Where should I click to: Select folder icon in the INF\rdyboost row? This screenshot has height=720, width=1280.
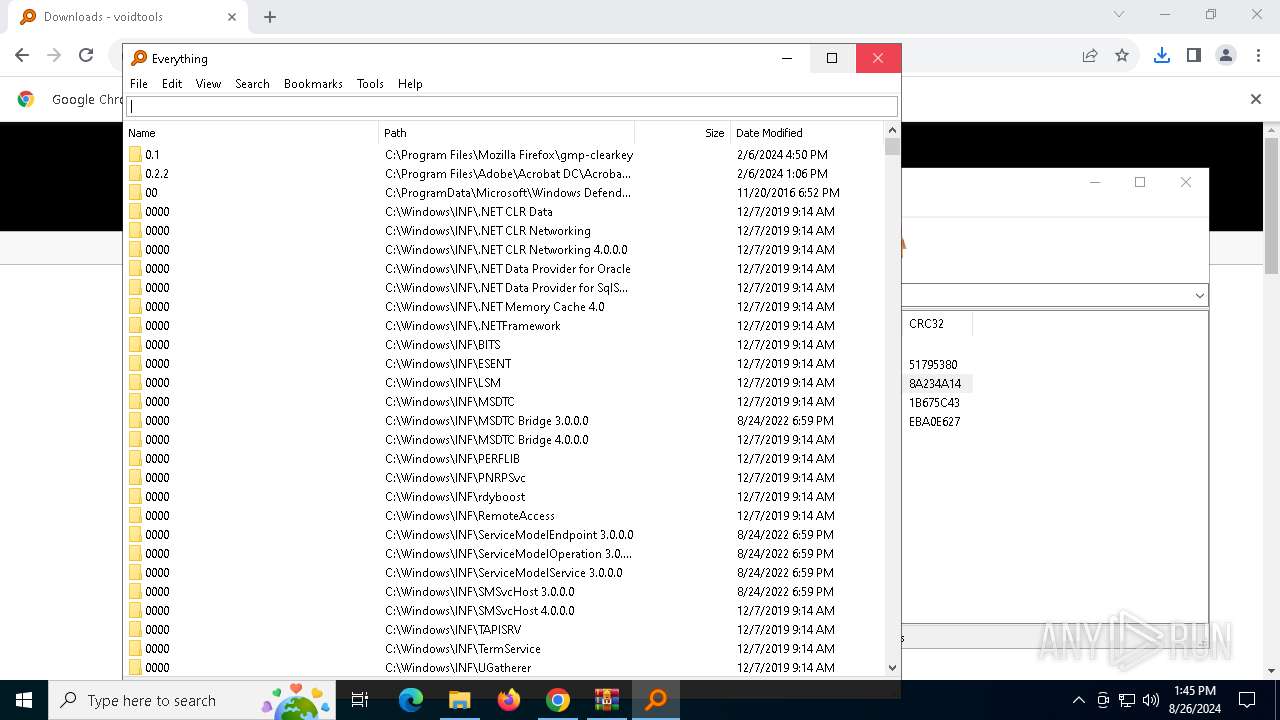(x=135, y=497)
